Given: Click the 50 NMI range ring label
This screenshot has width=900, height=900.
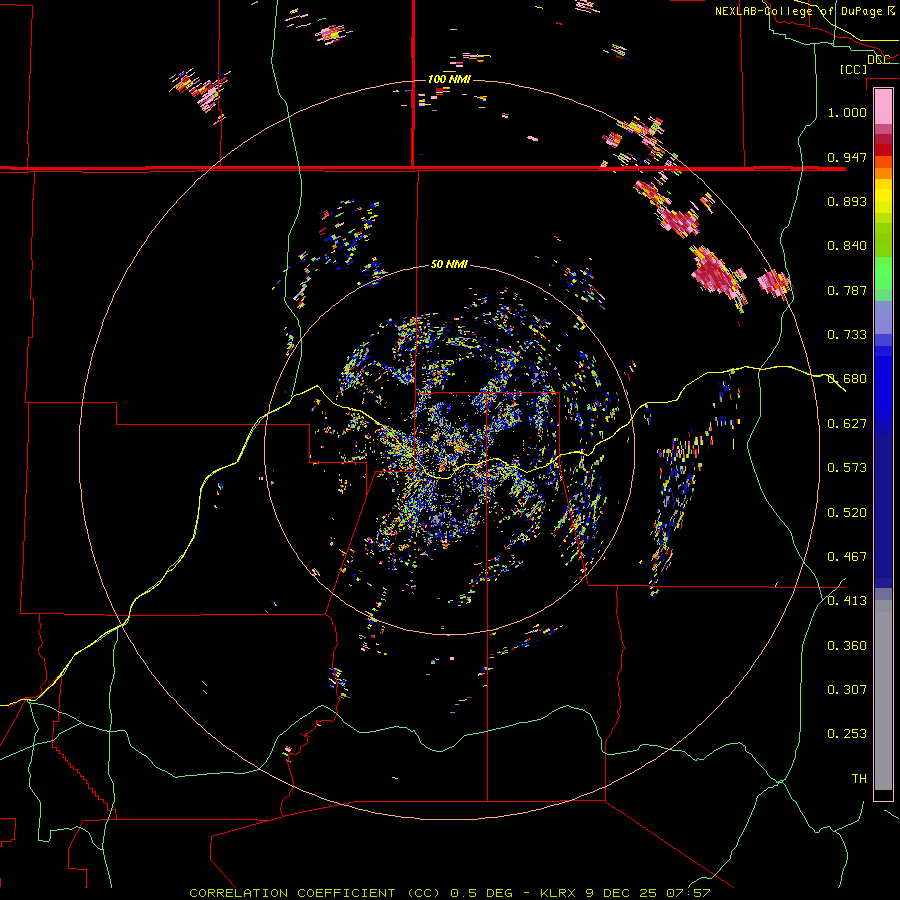Looking at the screenshot, I should pyautogui.click(x=449, y=265).
